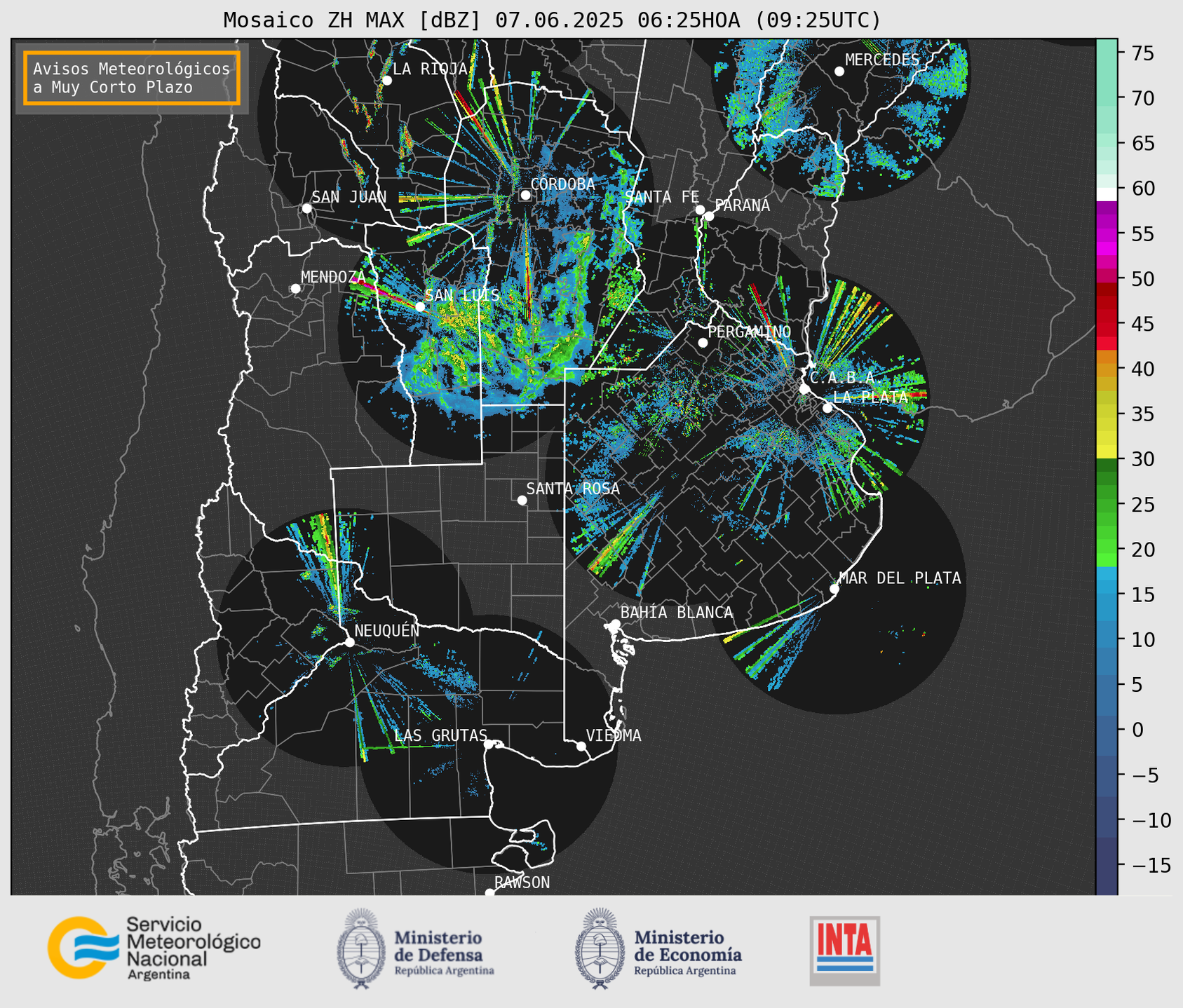Select the LA RIOJA city marker
The image size is (1183, 1008).
[387, 81]
